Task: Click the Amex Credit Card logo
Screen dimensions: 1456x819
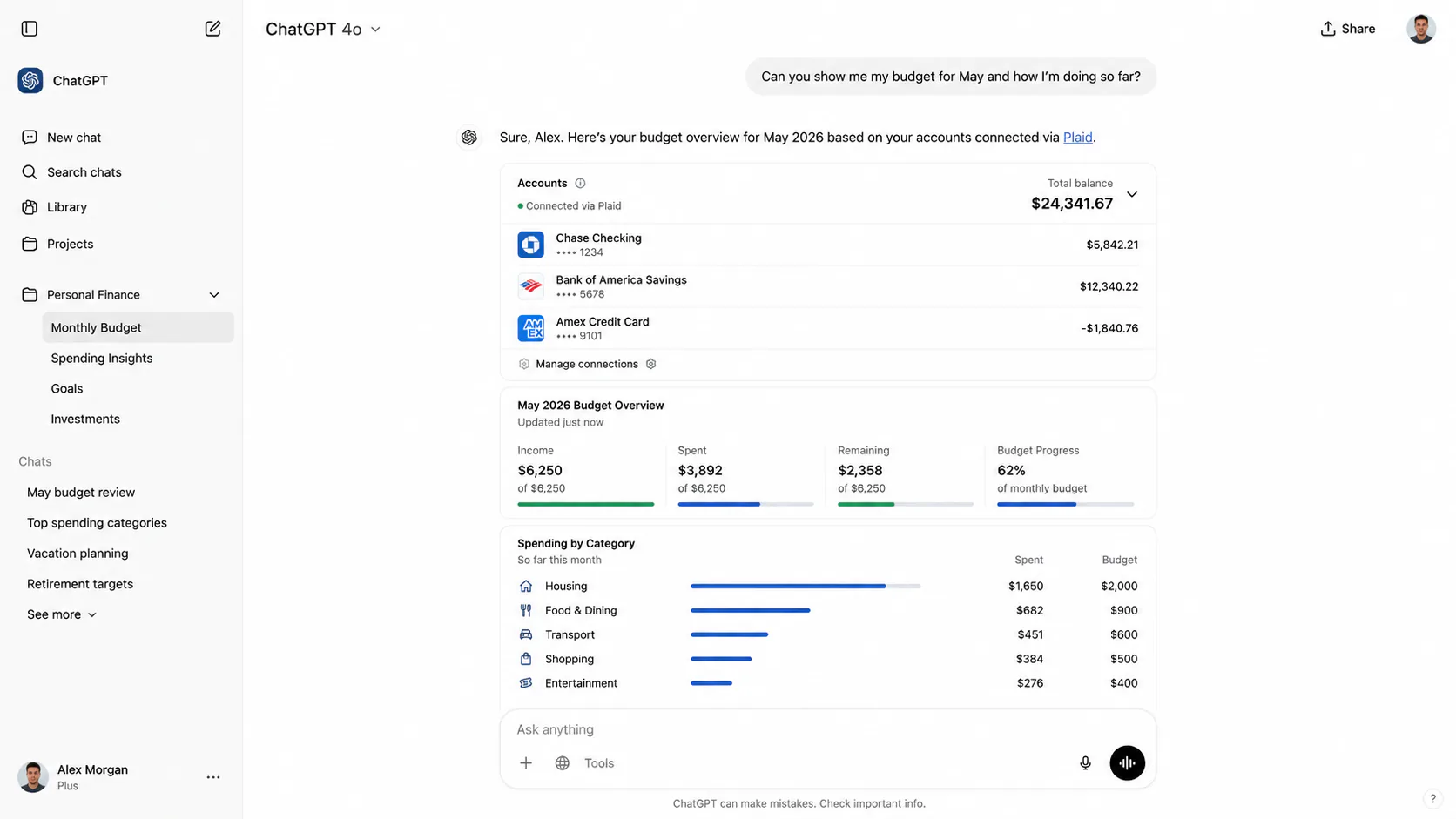Action: tap(530, 328)
